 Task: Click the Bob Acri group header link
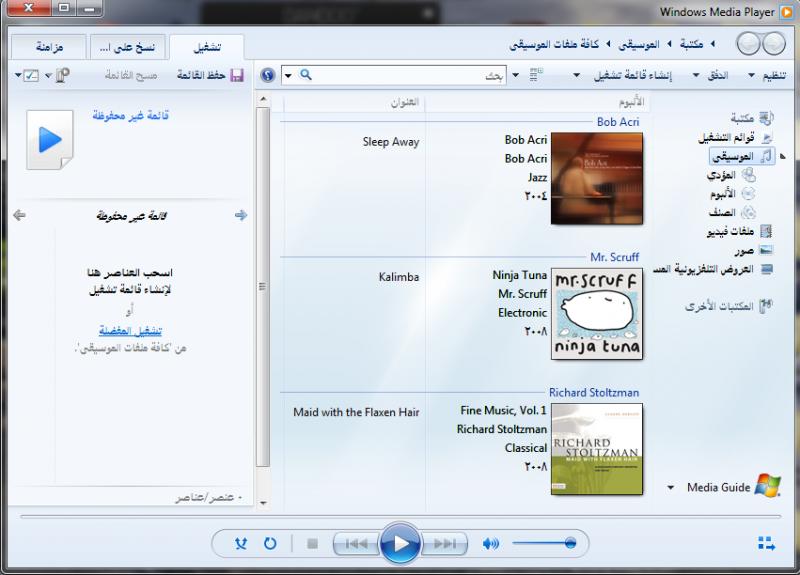pos(618,121)
